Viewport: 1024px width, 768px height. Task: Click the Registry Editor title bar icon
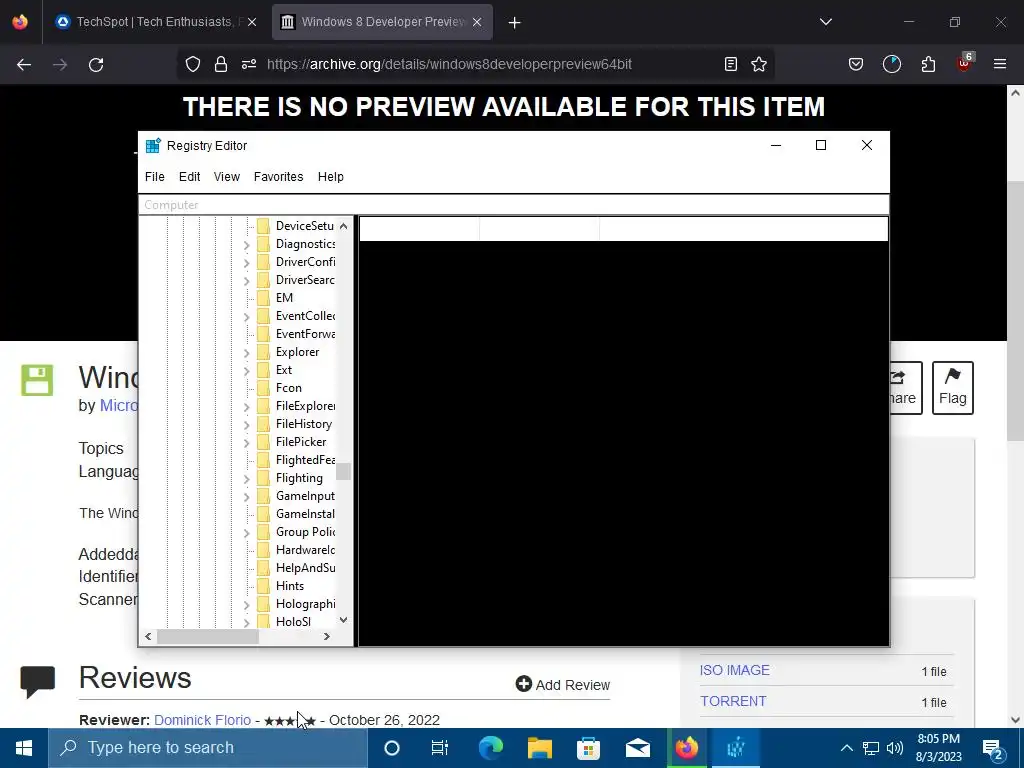coord(153,146)
